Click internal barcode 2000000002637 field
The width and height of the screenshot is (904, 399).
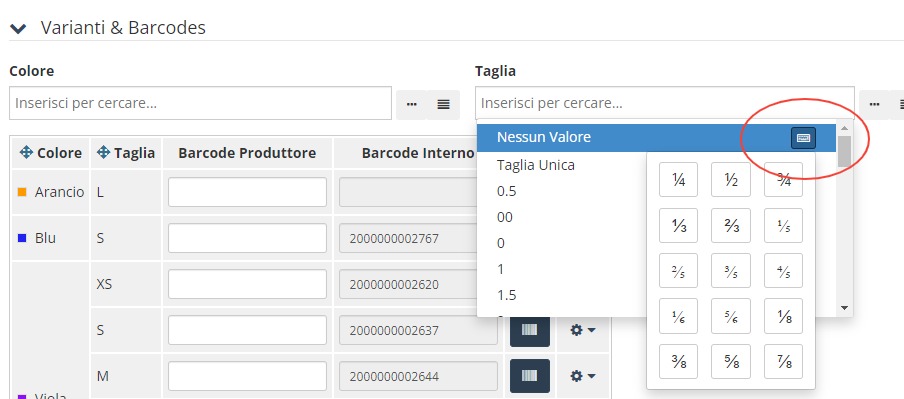click(x=418, y=330)
